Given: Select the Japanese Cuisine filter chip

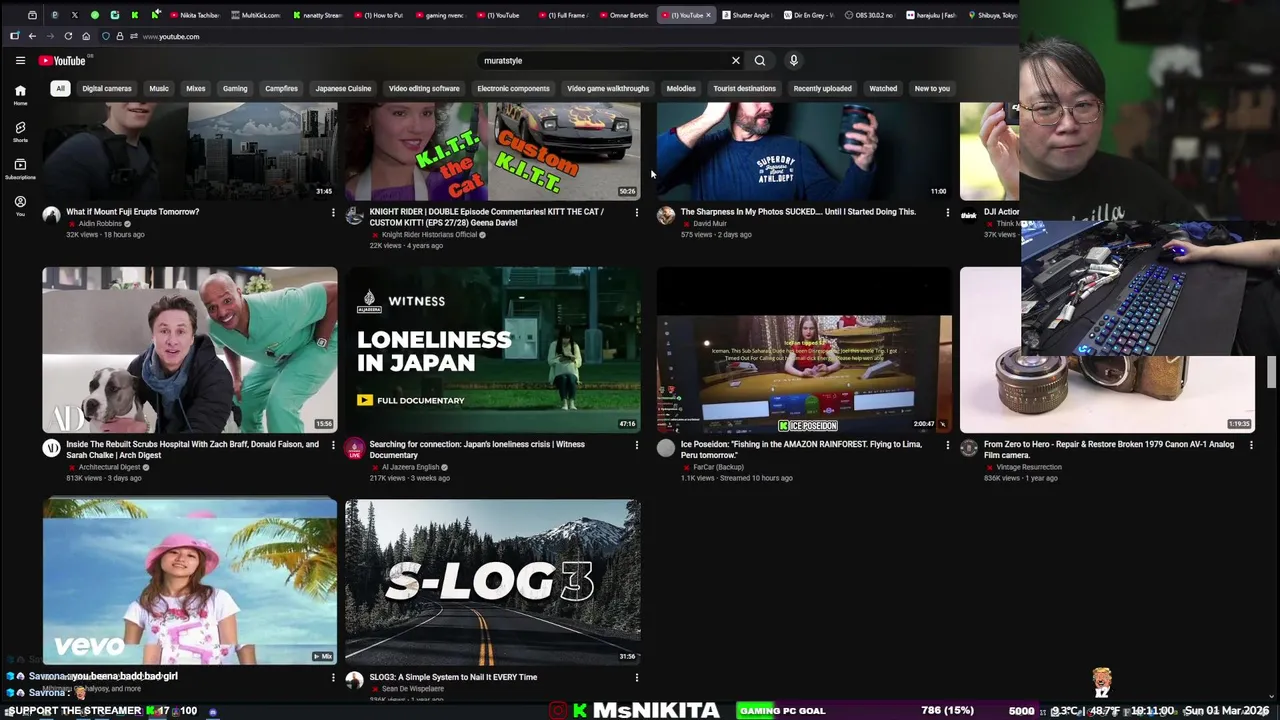Looking at the screenshot, I should coord(343,88).
